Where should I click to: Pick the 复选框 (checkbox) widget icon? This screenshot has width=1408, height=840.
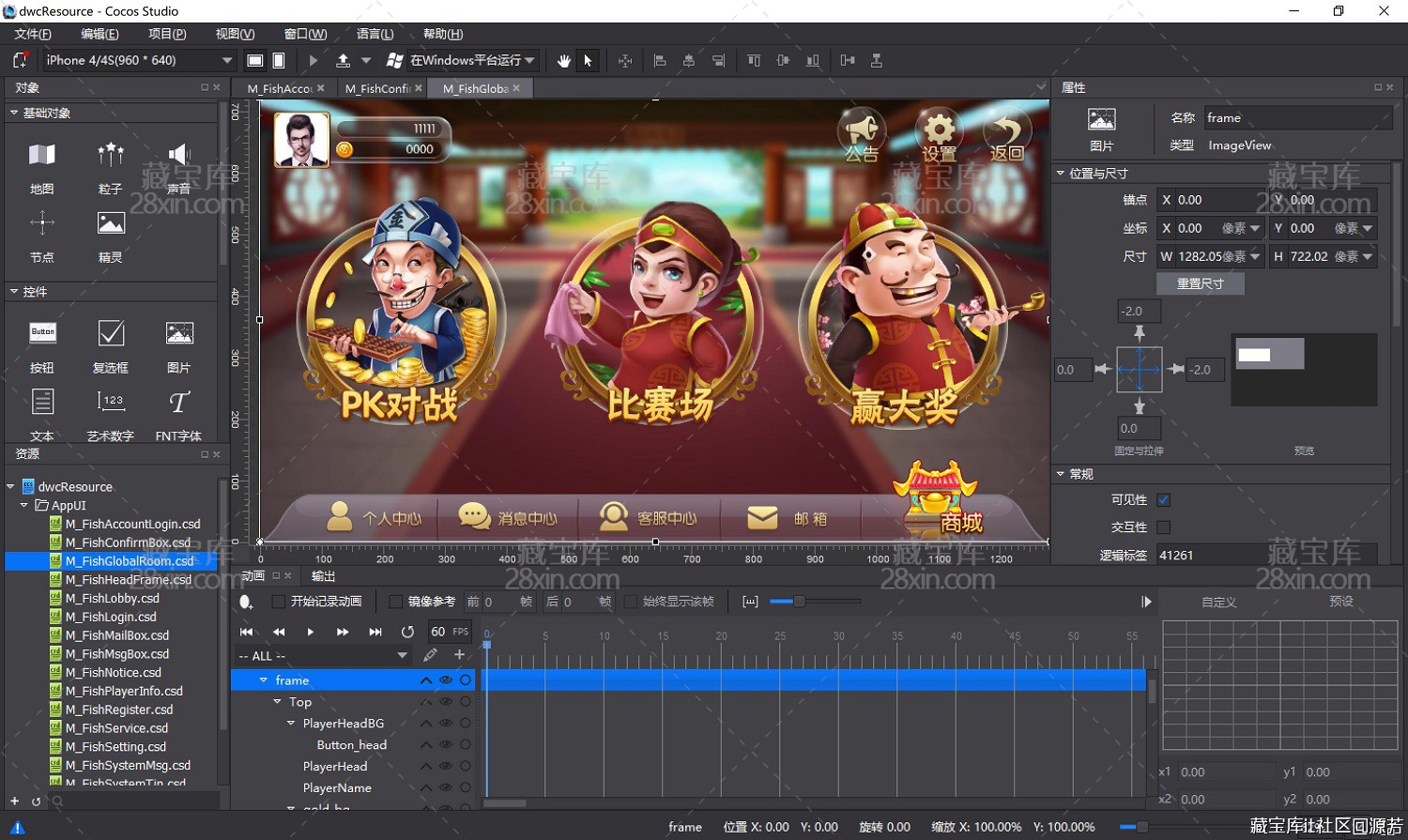click(x=111, y=332)
